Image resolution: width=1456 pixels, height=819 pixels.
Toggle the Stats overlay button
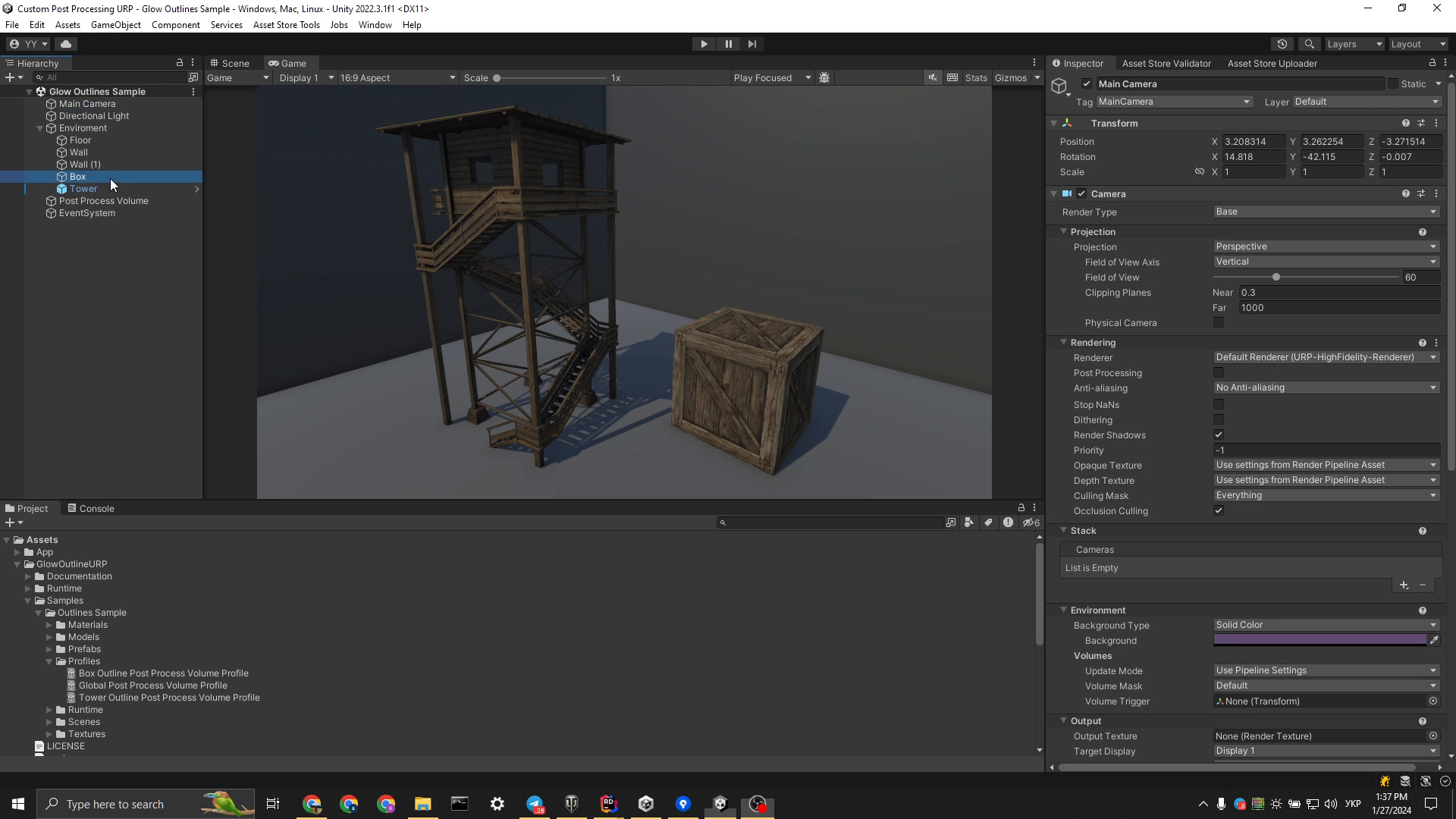coord(976,78)
